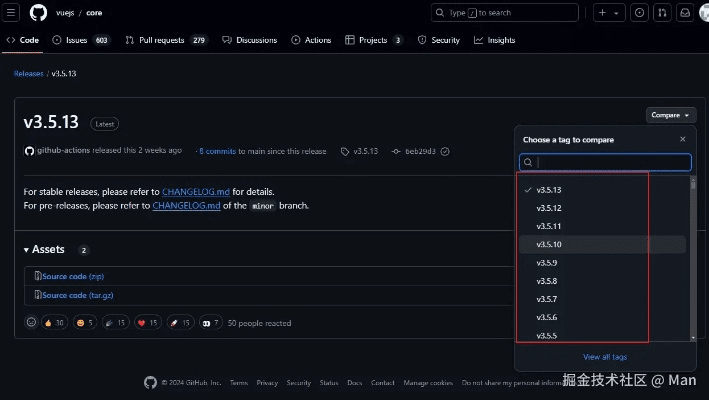Click View all tags link
The image size is (709, 400).
click(x=604, y=357)
